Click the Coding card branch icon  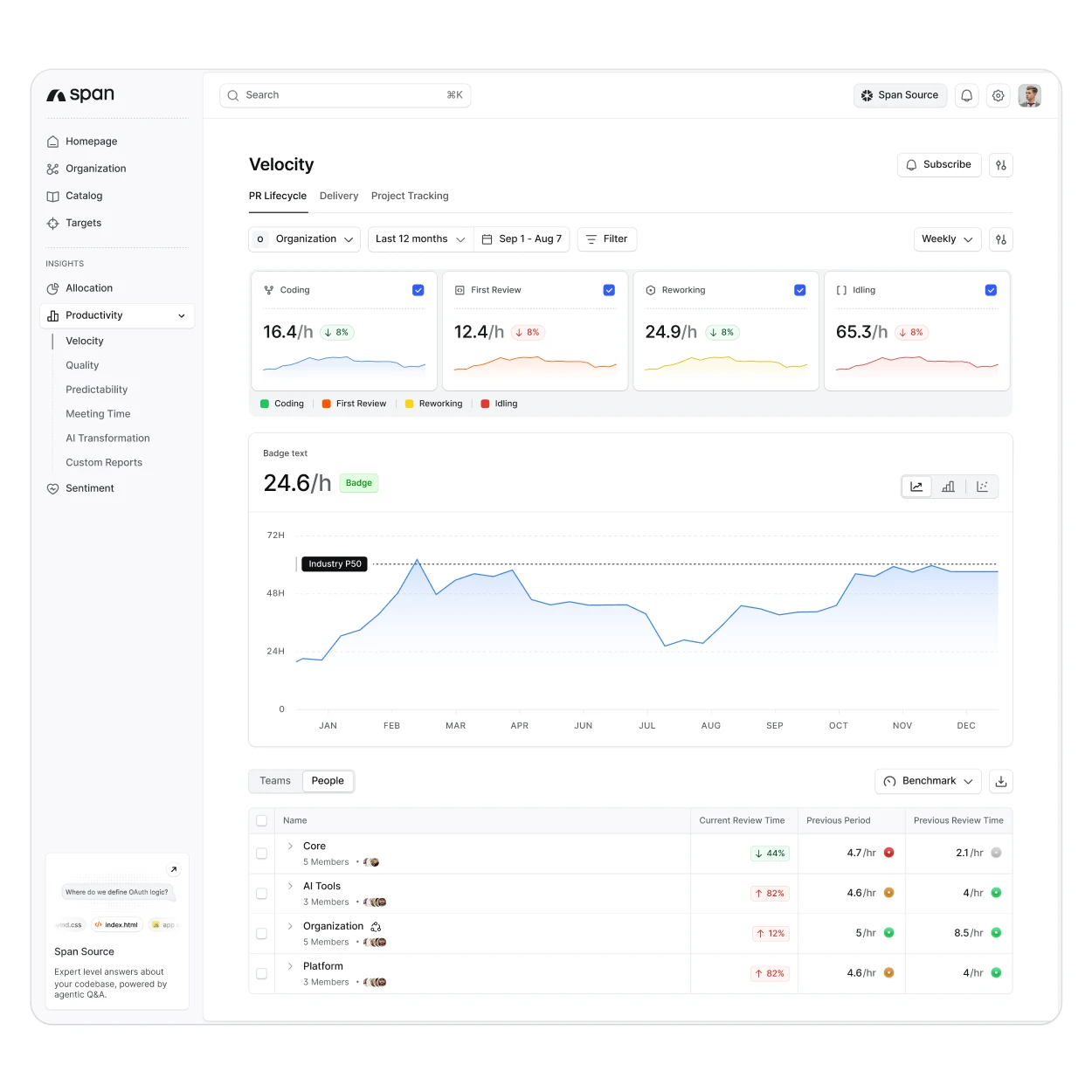pyautogui.click(x=269, y=290)
